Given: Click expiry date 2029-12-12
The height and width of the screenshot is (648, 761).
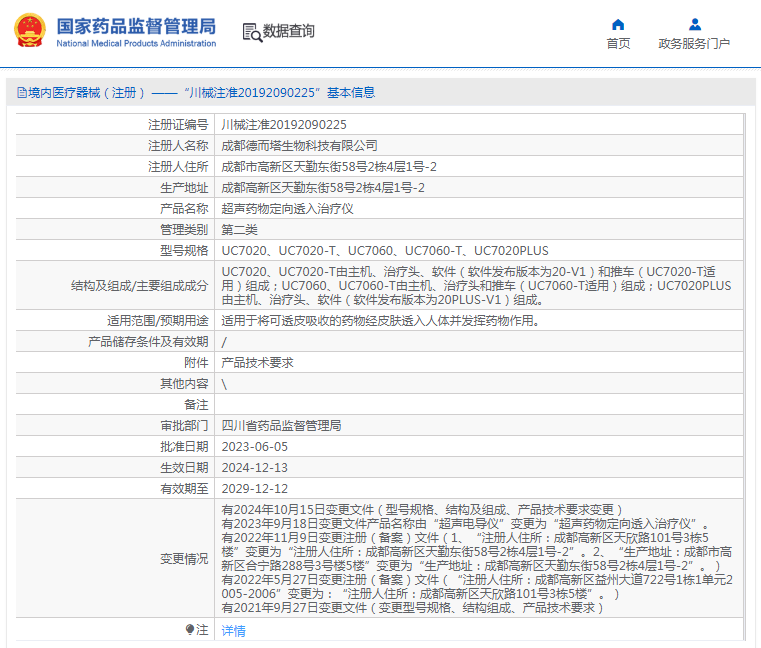Looking at the screenshot, I should click(255, 488).
